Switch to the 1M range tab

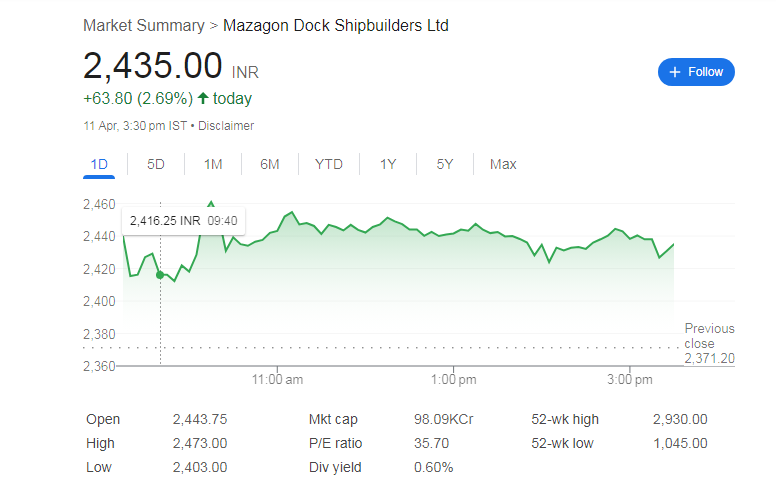212,164
